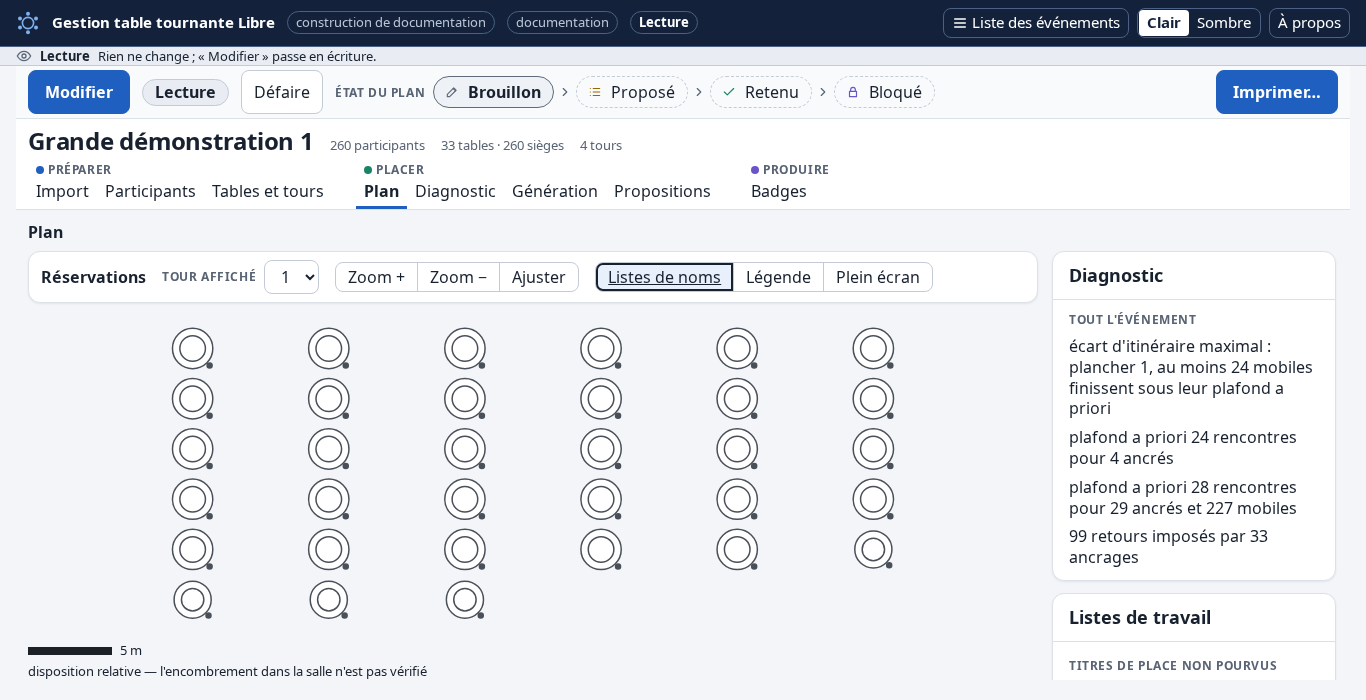1366x700 pixels.
Task: Click the list icon in Proposé state
Action: [595, 92]
